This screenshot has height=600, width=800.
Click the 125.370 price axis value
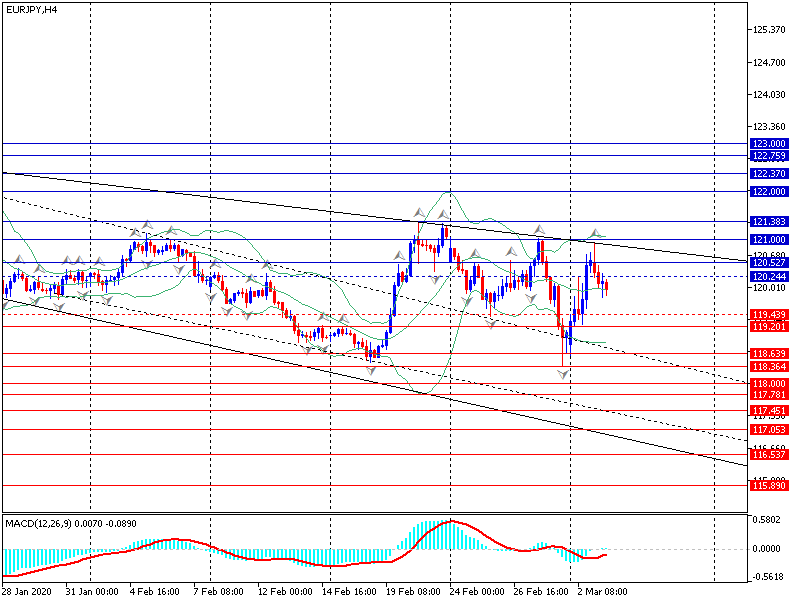click(768, 30)
